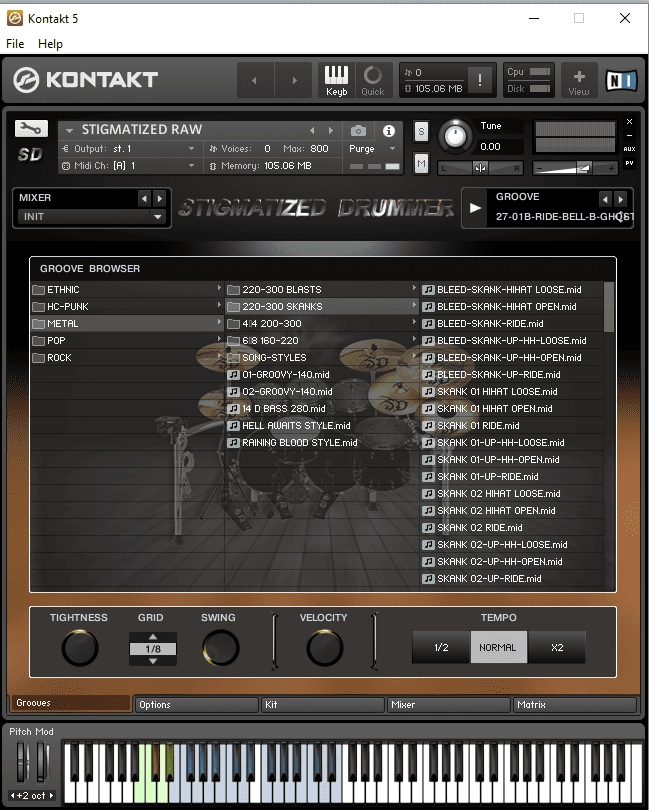Expand the POP groove folder
The image size is (649, 810).
[127, 341]
